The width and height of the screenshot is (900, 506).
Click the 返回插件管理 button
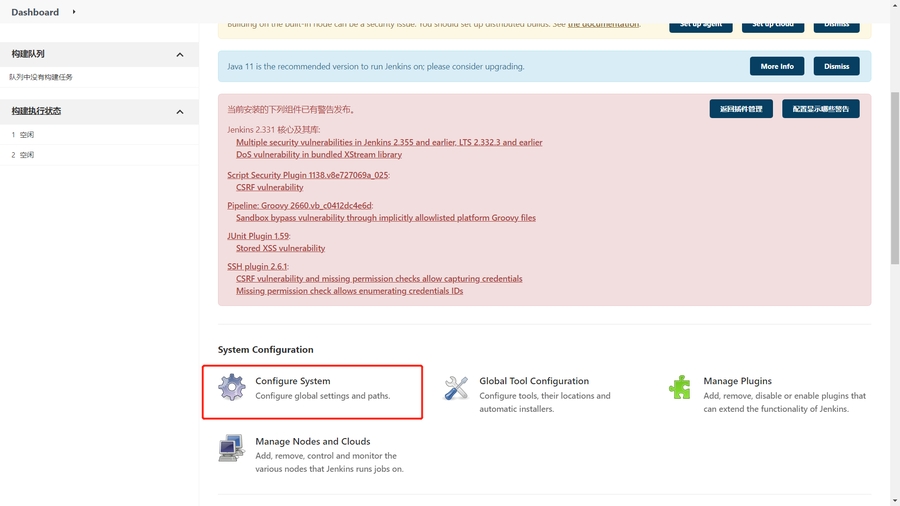tap(741, 108)
